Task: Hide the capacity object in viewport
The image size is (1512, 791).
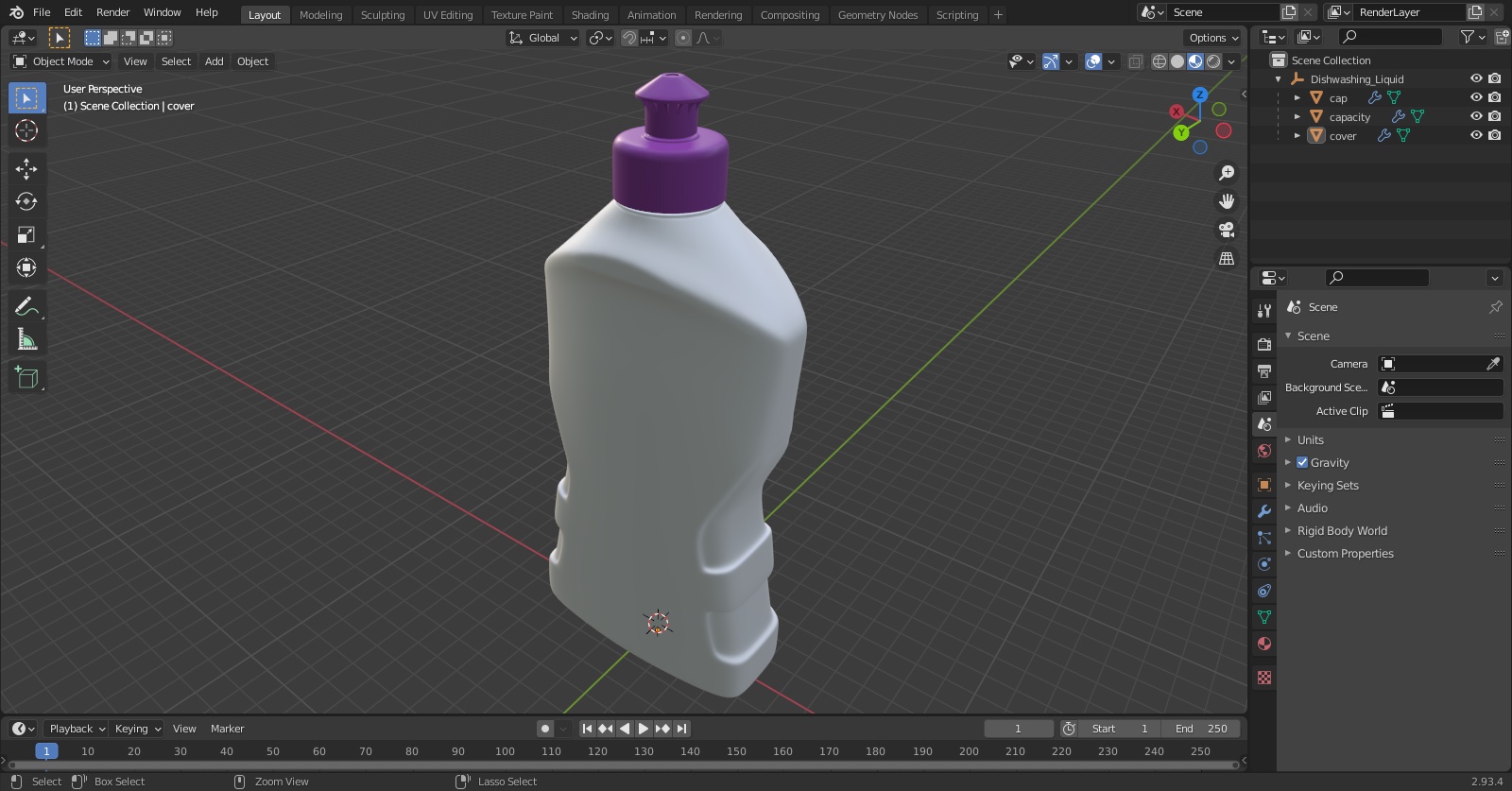Action: (x=1476, y=116)
